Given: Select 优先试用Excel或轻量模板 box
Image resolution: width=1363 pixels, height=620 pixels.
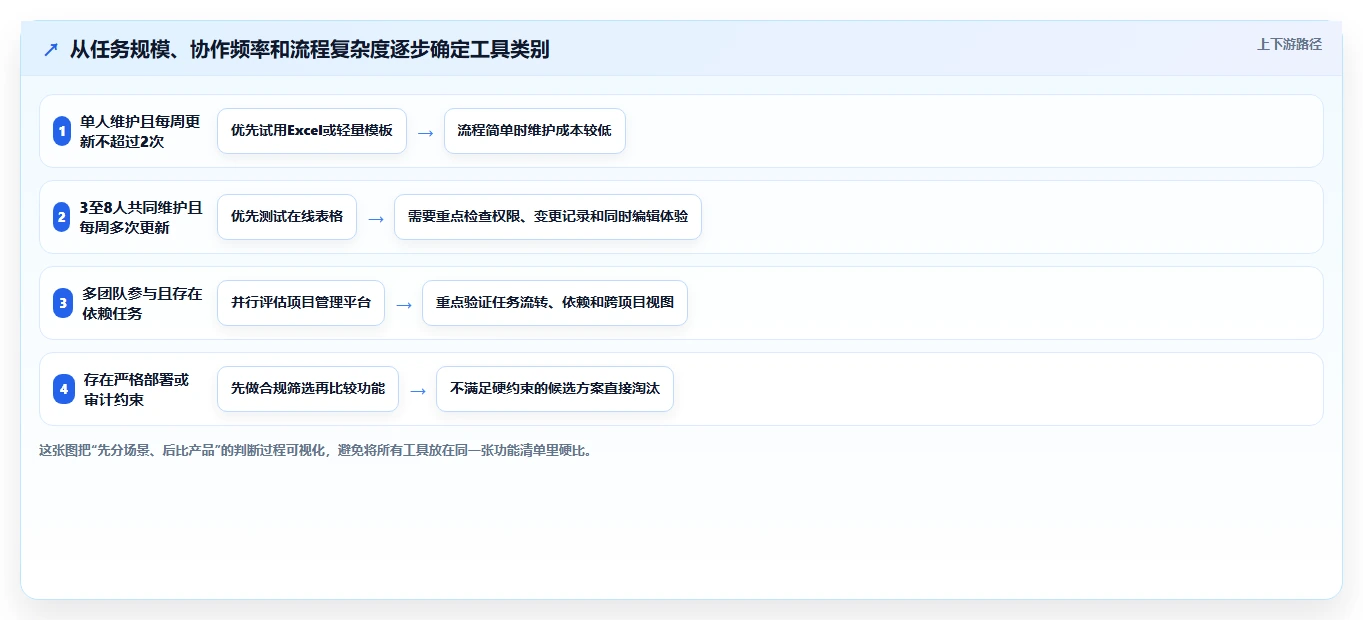Looking at the screenshot, I should [x=312, y=131].
